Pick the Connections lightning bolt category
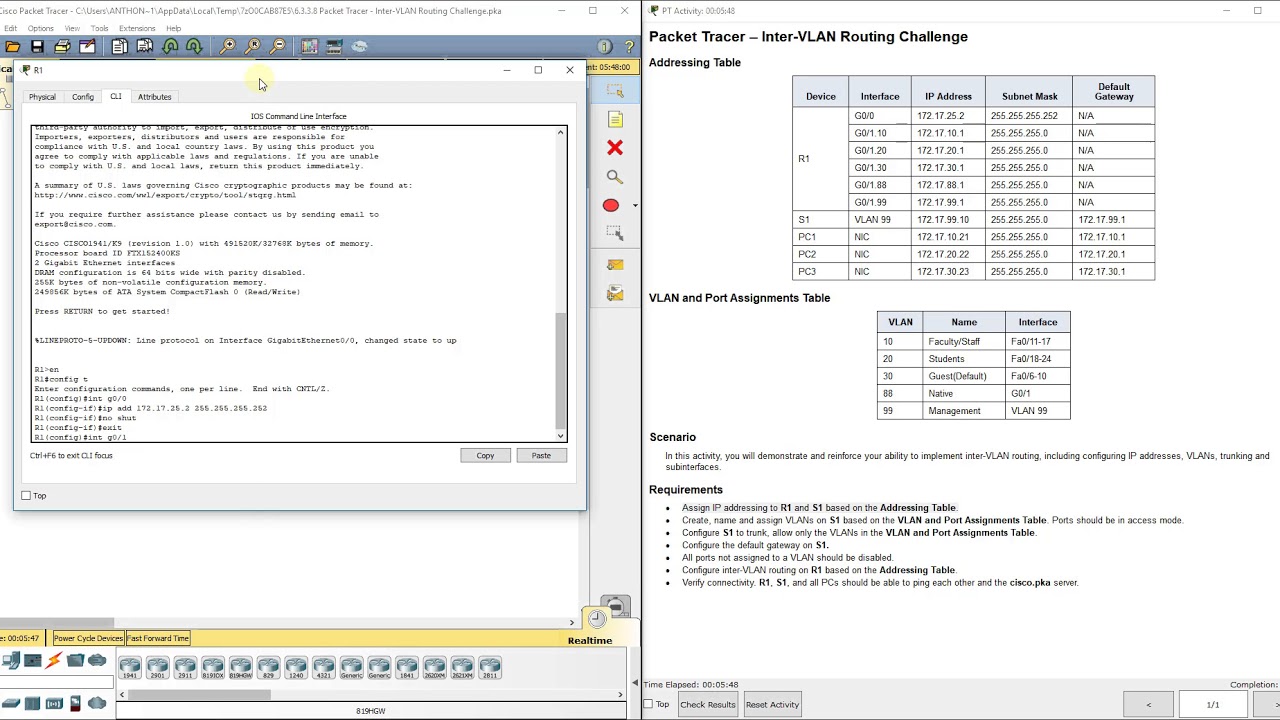 (54, 660)
